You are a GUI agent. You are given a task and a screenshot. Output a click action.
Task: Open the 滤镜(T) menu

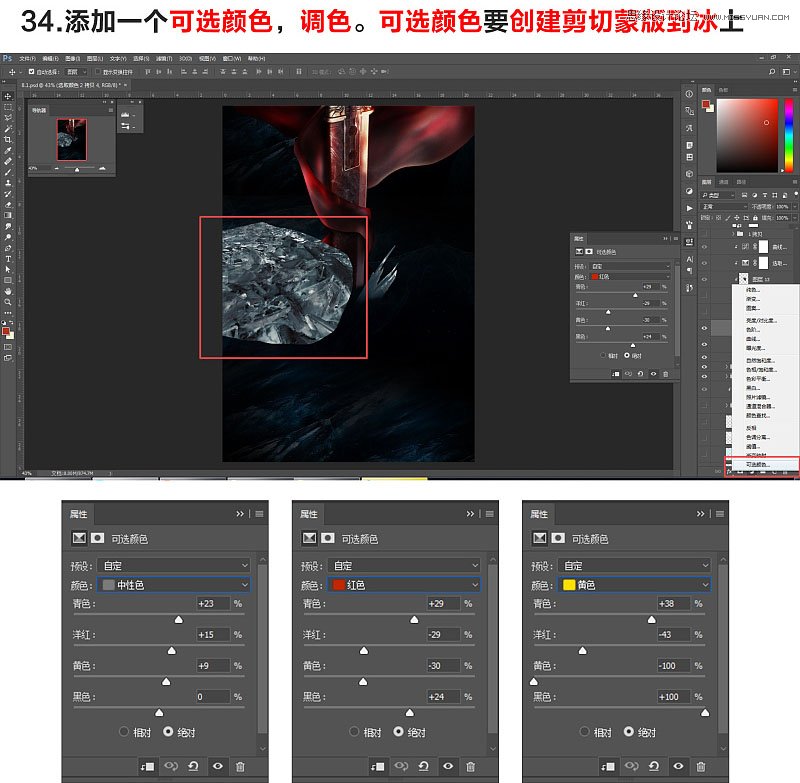(x=164, y=59)
